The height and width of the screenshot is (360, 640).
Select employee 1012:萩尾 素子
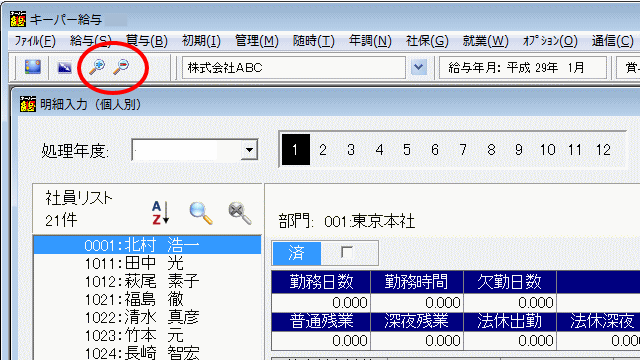coord(147,281)
